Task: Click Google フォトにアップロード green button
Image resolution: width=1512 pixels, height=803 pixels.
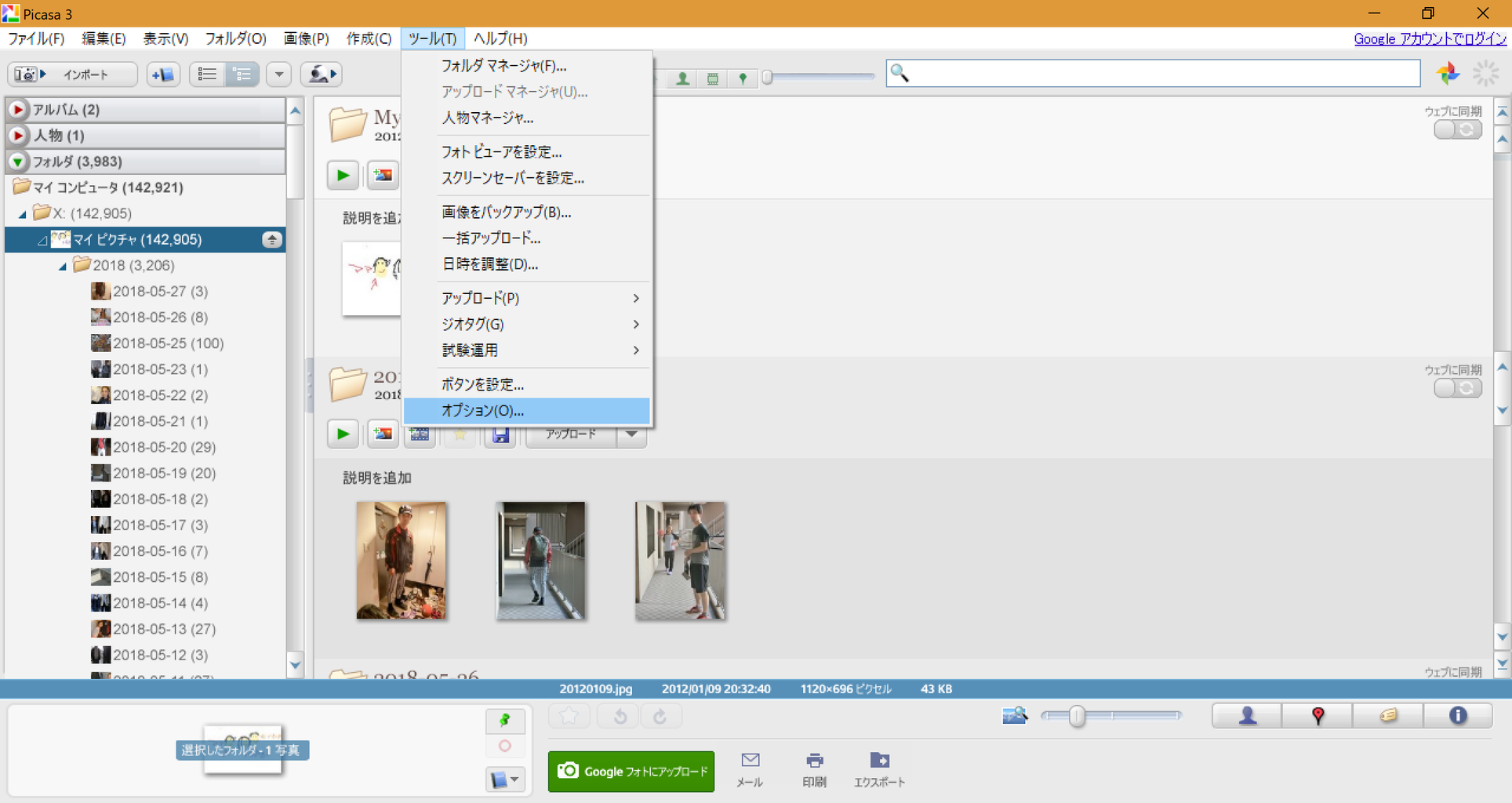Action: click(x=631, y=772)
